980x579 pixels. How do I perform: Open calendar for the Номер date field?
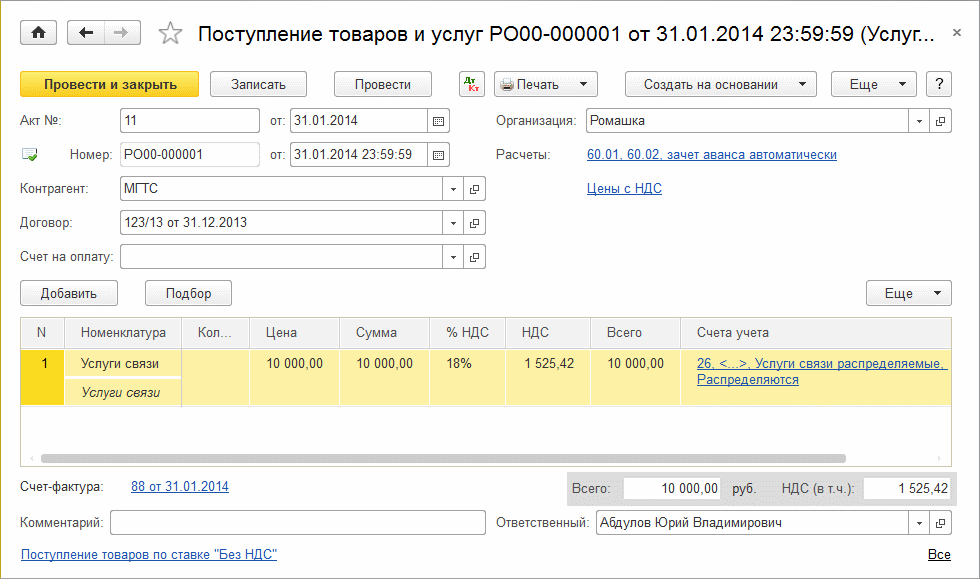click(438, 155)
